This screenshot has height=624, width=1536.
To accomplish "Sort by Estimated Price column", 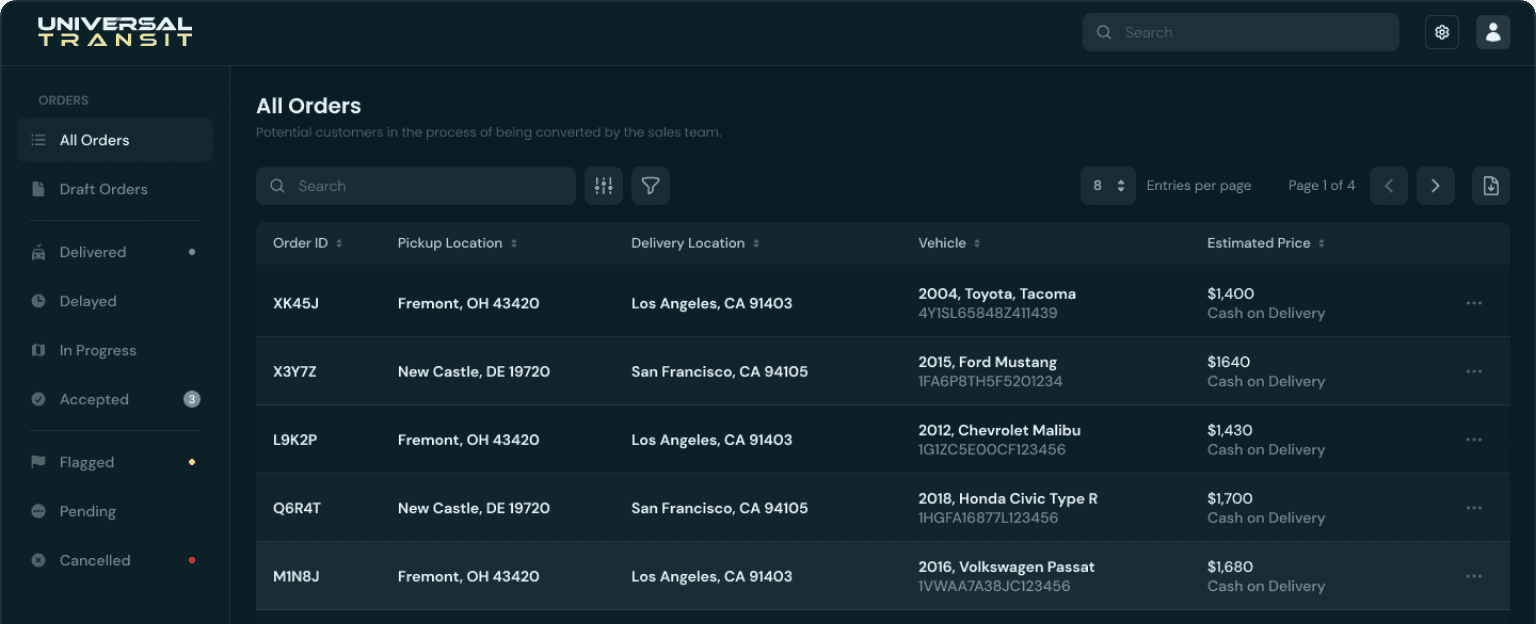I will (x=1265, y=243).
